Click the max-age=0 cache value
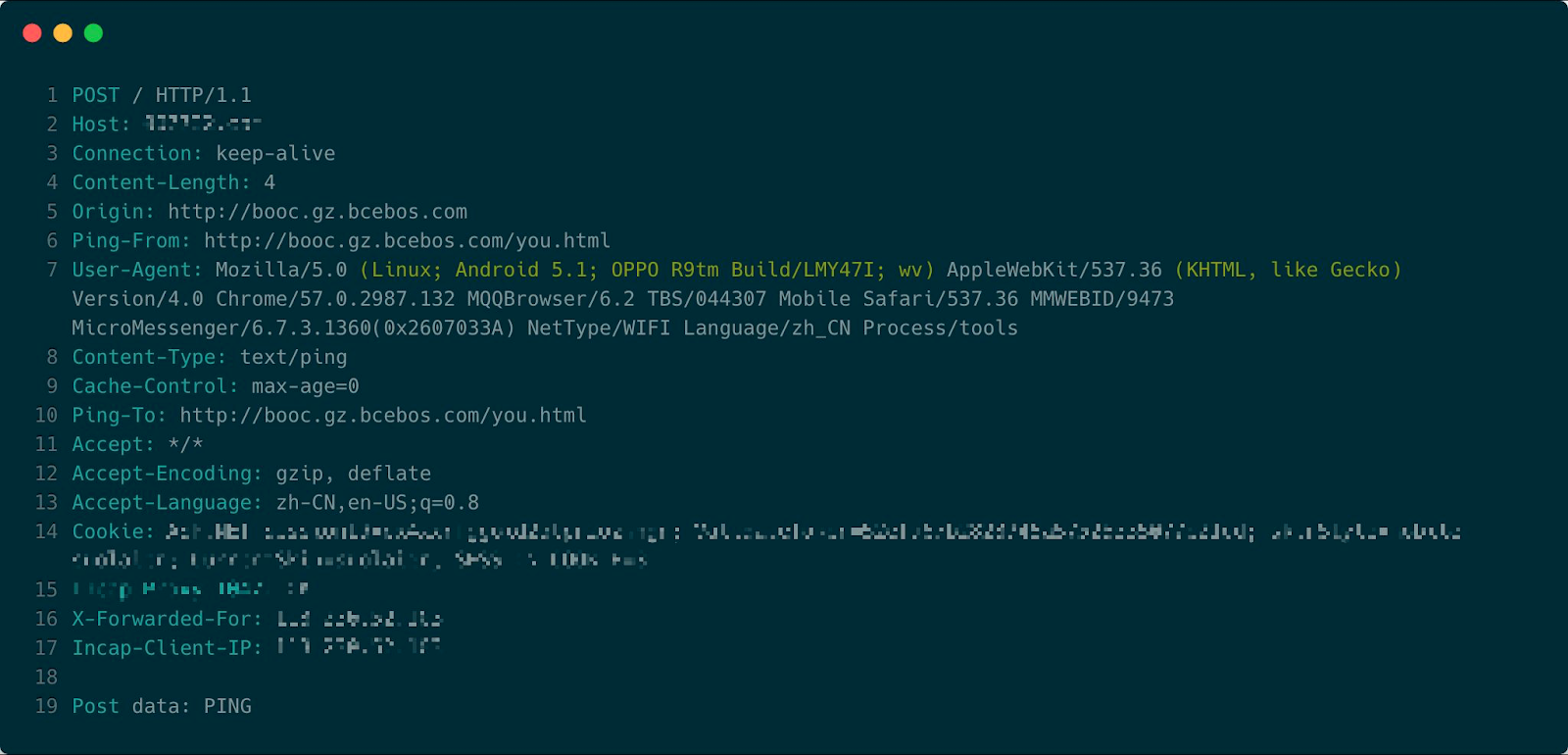 click(305, 386)
